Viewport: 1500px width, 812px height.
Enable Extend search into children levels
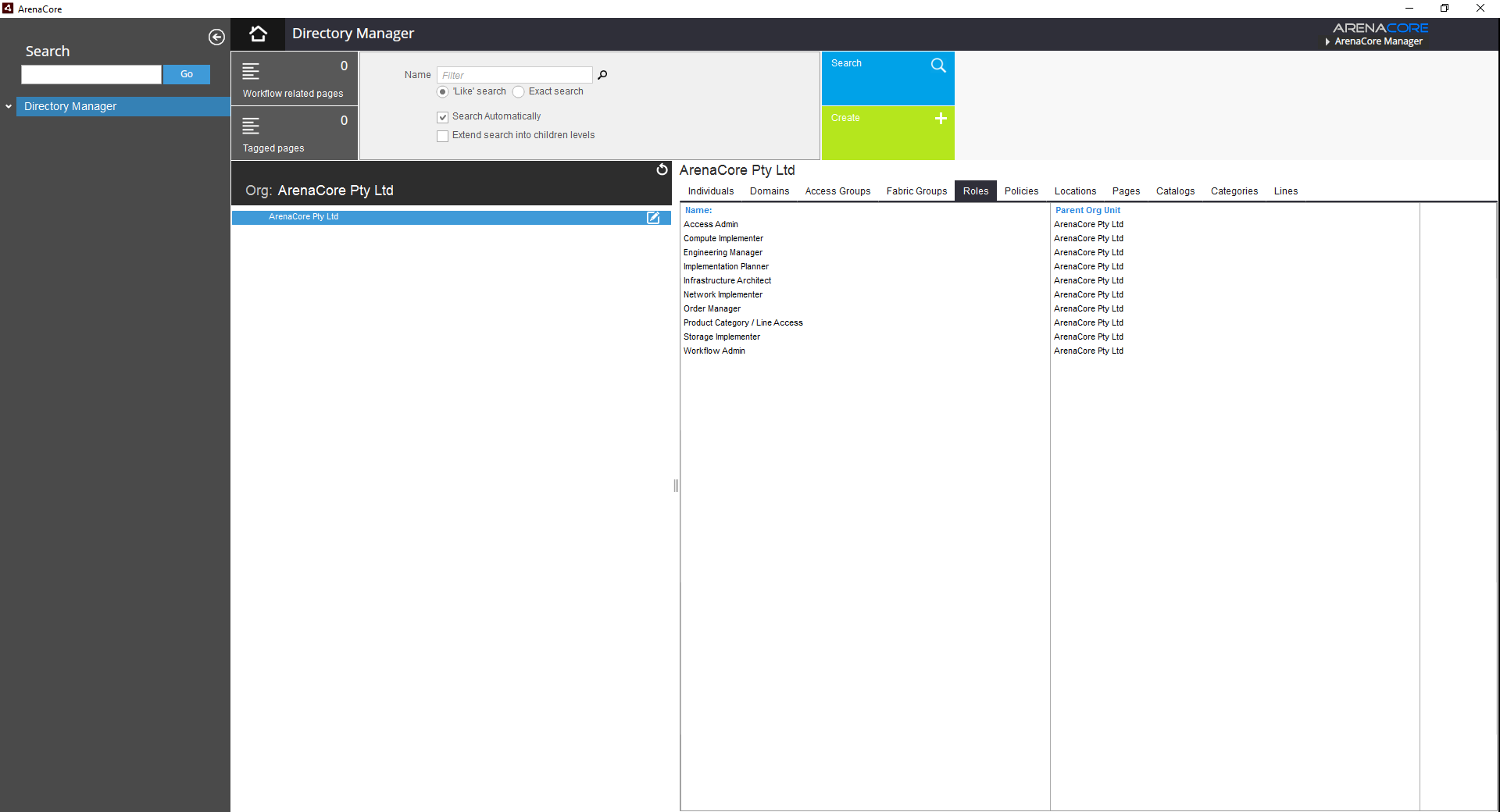coord(442,136)
